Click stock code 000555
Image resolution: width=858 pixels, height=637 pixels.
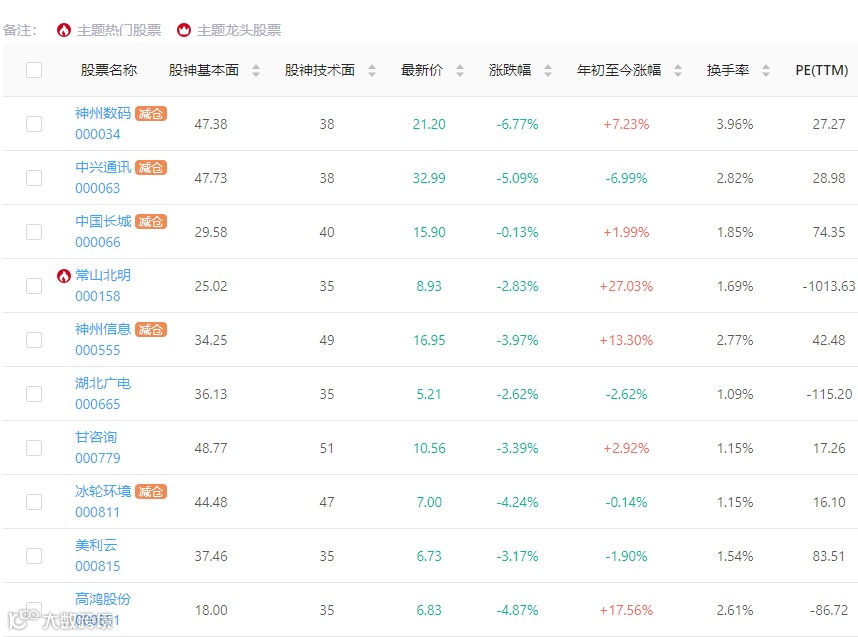[x=97, y=350]
